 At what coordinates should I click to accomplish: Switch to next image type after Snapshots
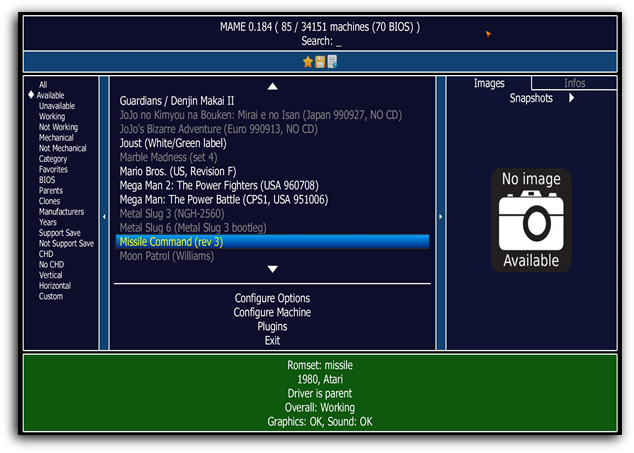pyautogui.click(x=571, y=98)
